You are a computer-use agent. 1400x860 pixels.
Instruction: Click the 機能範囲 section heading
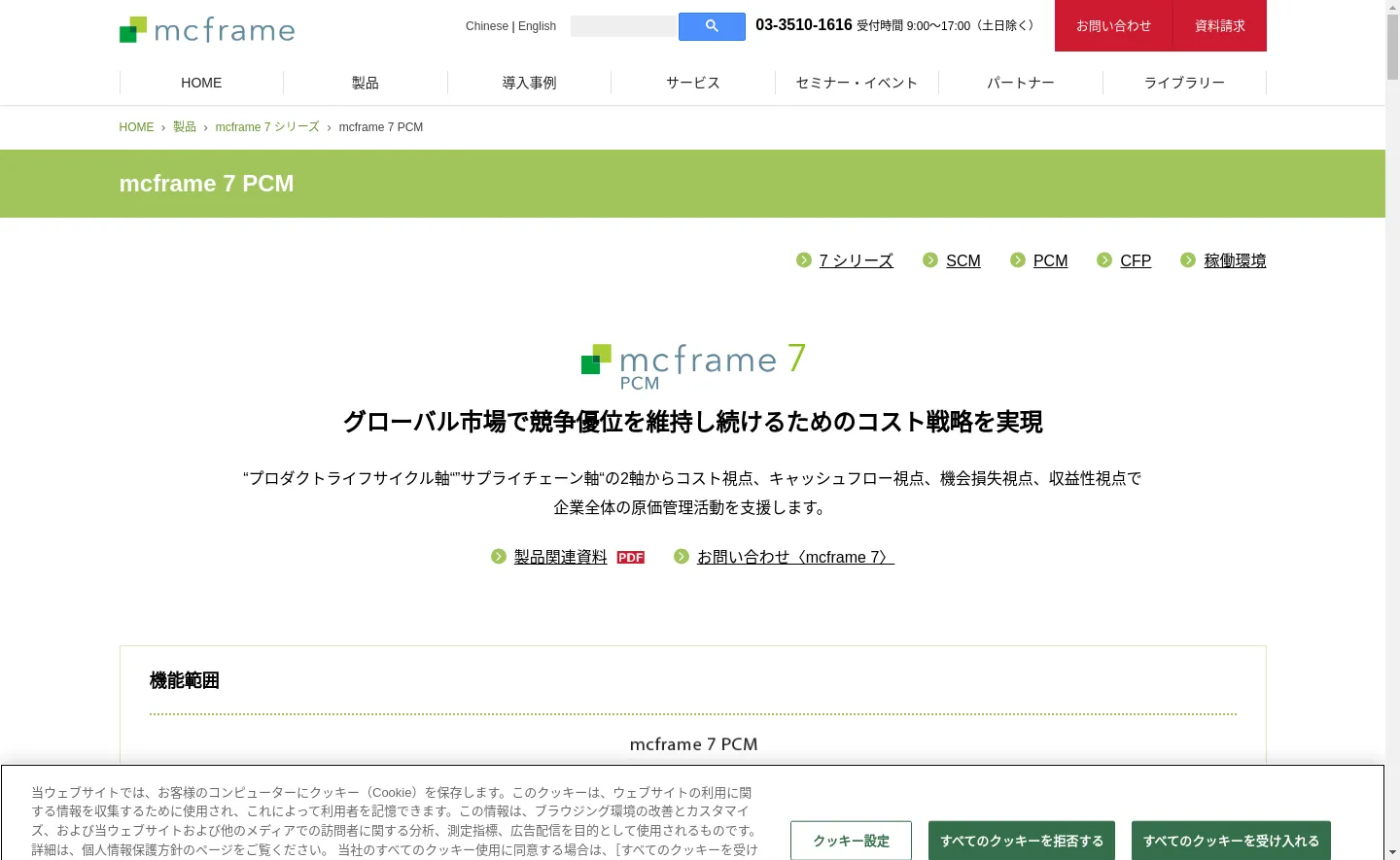[184, 680]
